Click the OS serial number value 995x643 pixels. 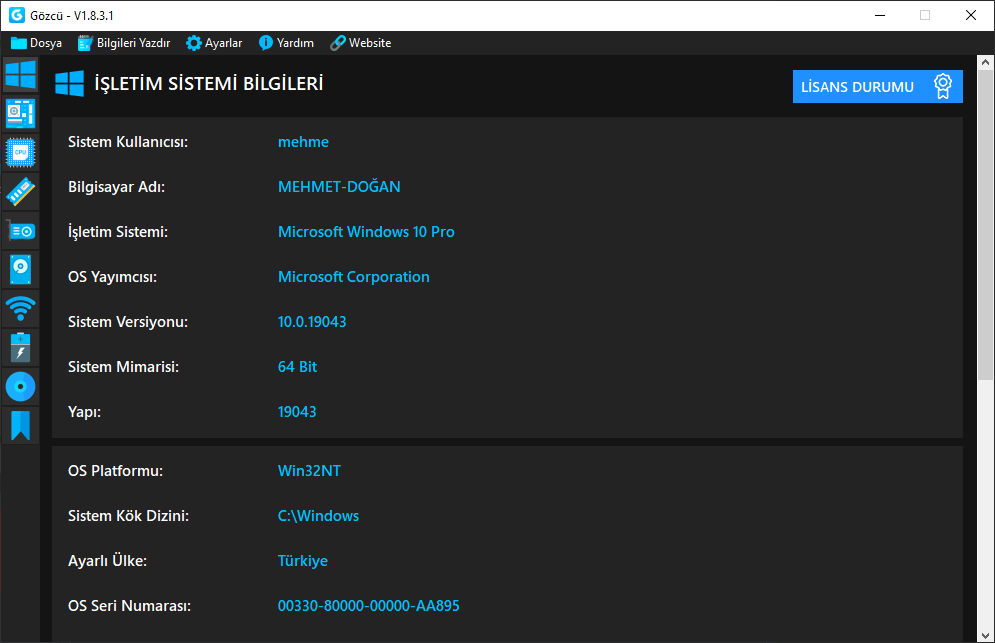(368, 606)
